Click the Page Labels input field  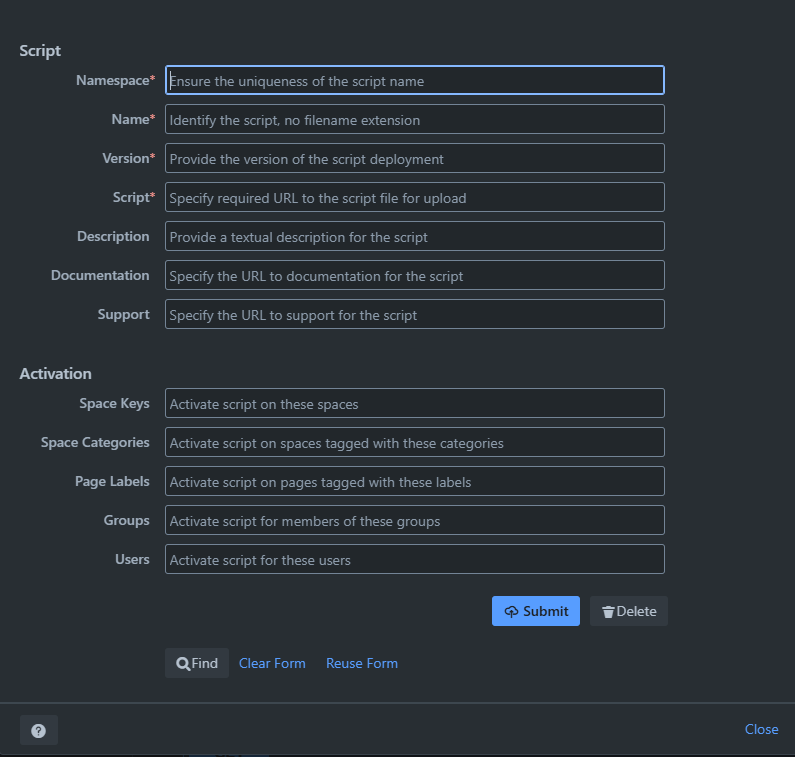pyautogui.click(x=414, y=482)
